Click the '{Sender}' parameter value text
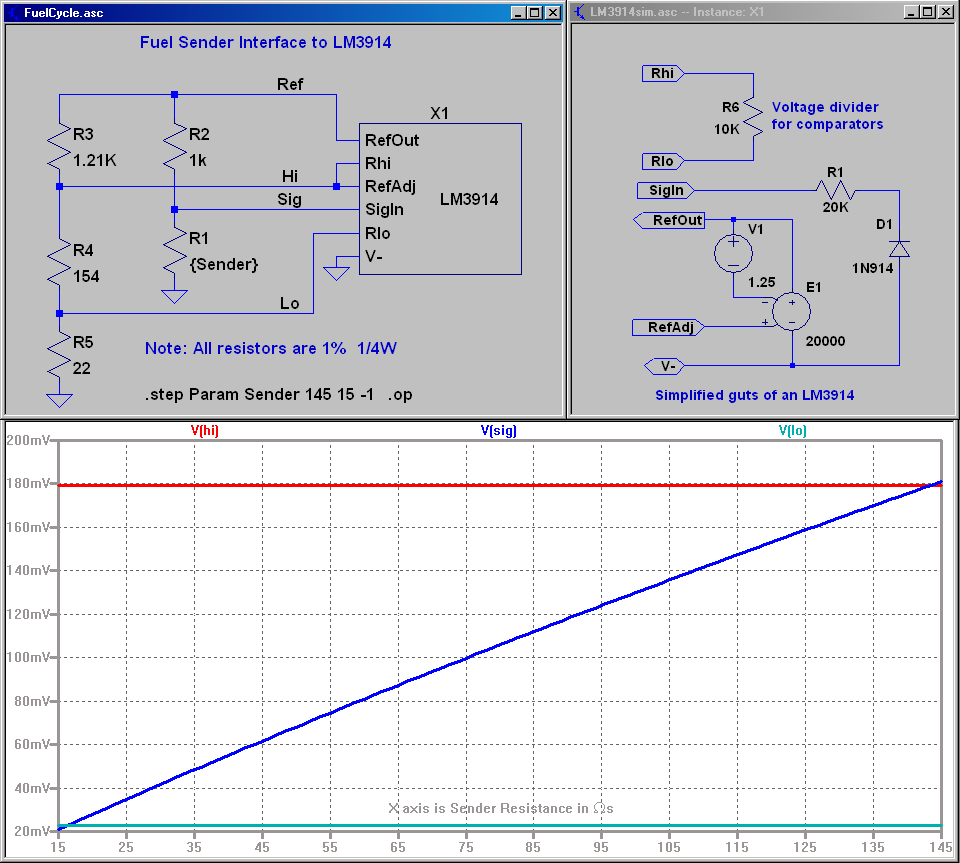This screenshot has height=863, width=960. point(224,264)
